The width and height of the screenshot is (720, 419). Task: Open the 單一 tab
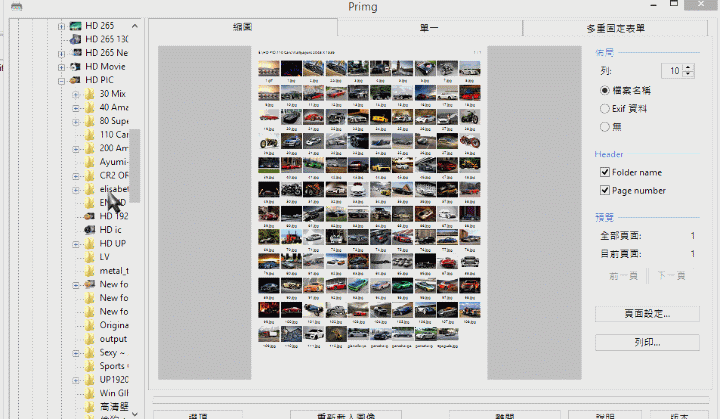pyautogui.click(x=429, y=28)
